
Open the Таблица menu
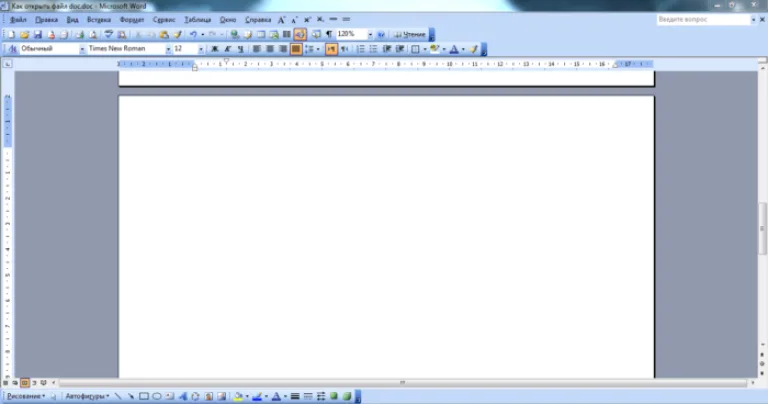click(197, 20)
